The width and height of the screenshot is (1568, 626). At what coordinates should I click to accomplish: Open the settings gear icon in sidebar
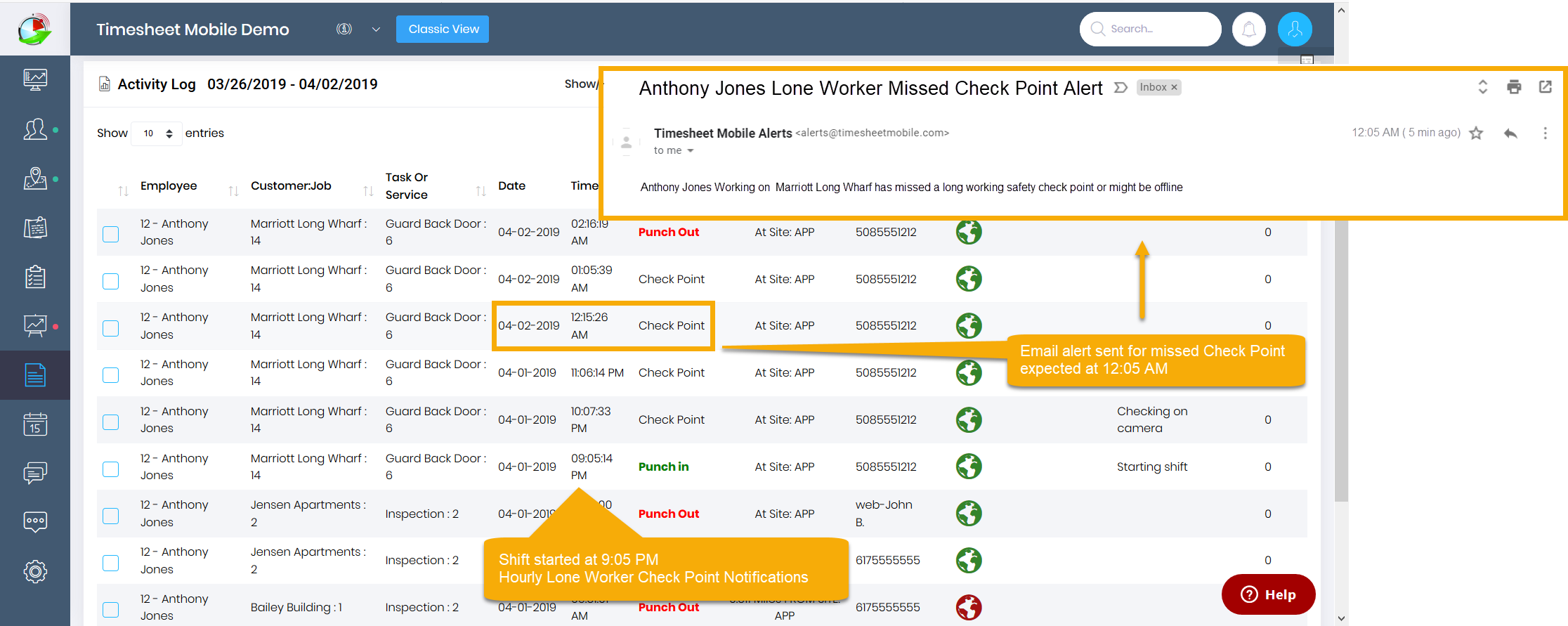[35, 571]
